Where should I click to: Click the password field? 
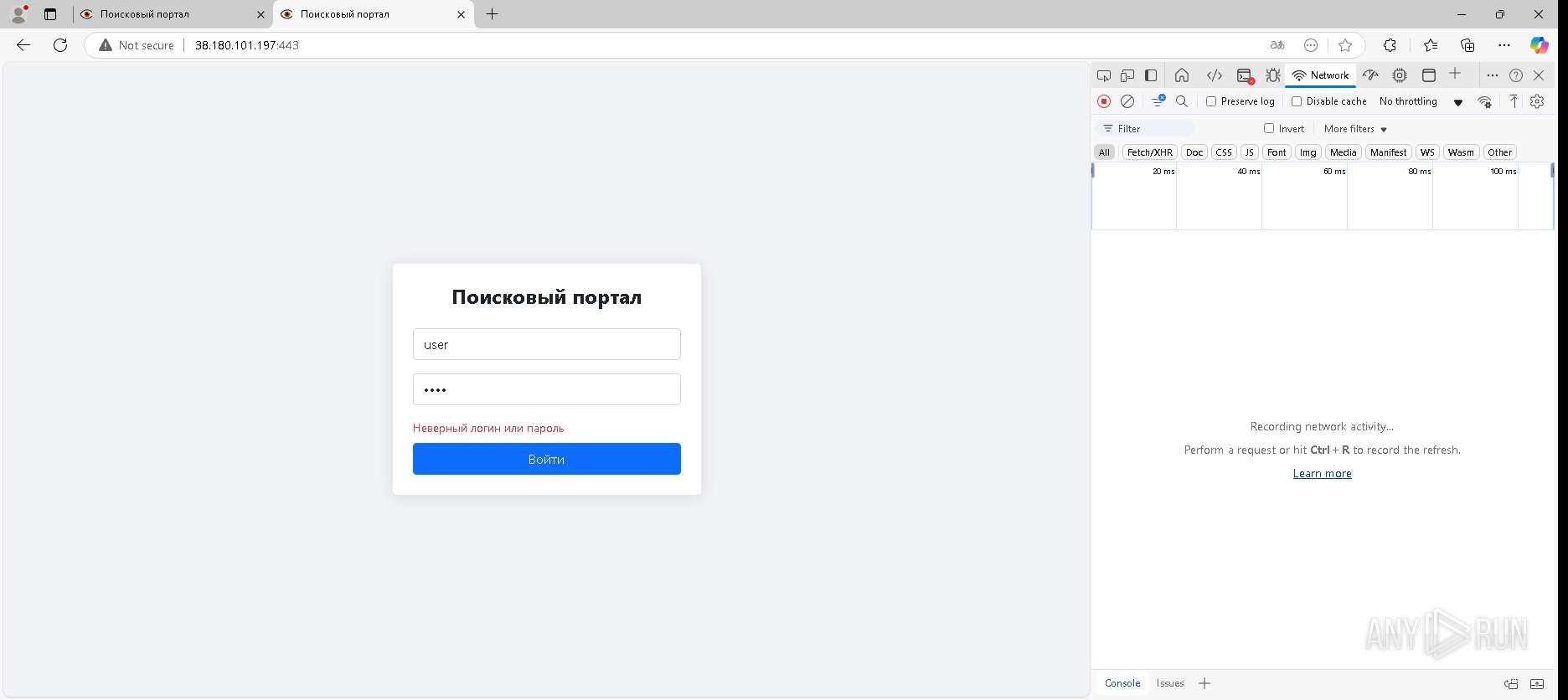[x=546, y=389]
